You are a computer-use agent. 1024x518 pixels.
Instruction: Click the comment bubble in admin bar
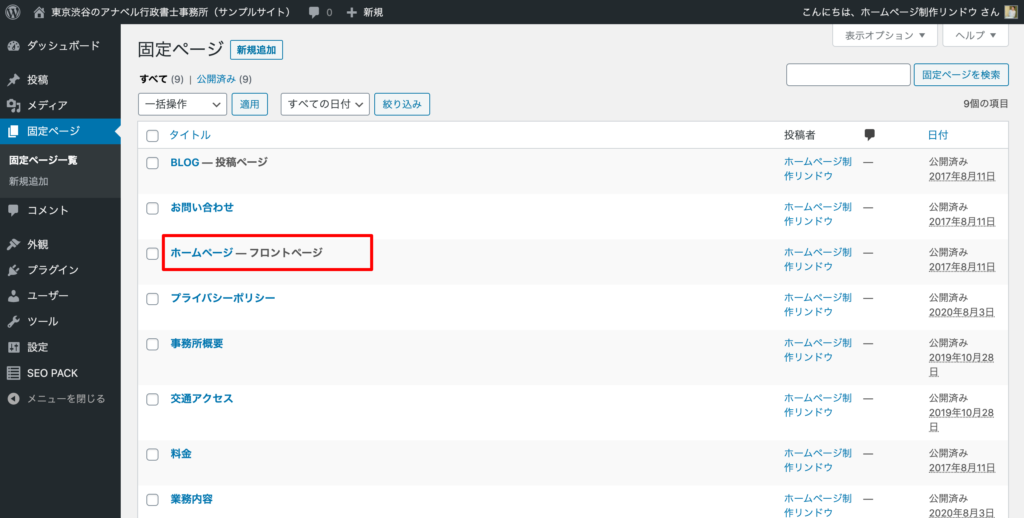coord(314,12)
